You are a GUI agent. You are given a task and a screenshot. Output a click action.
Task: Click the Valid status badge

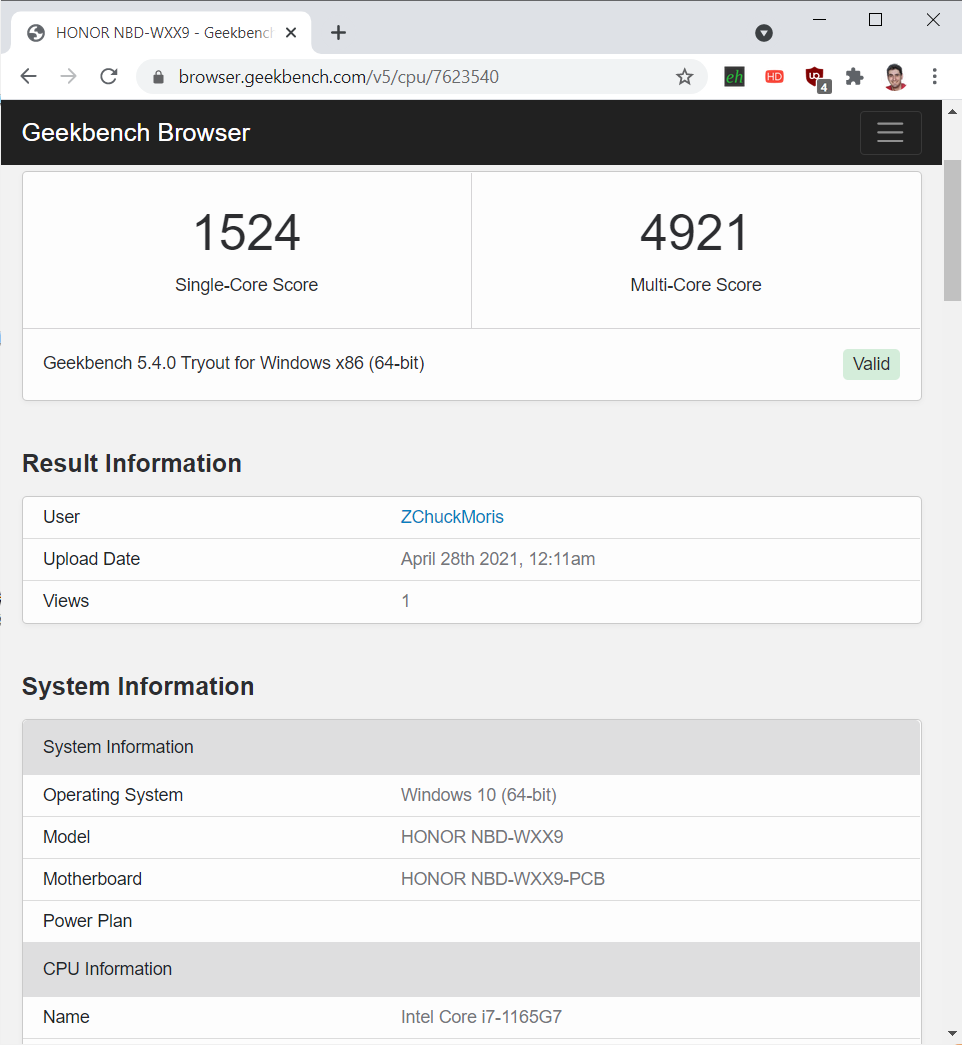871,364
